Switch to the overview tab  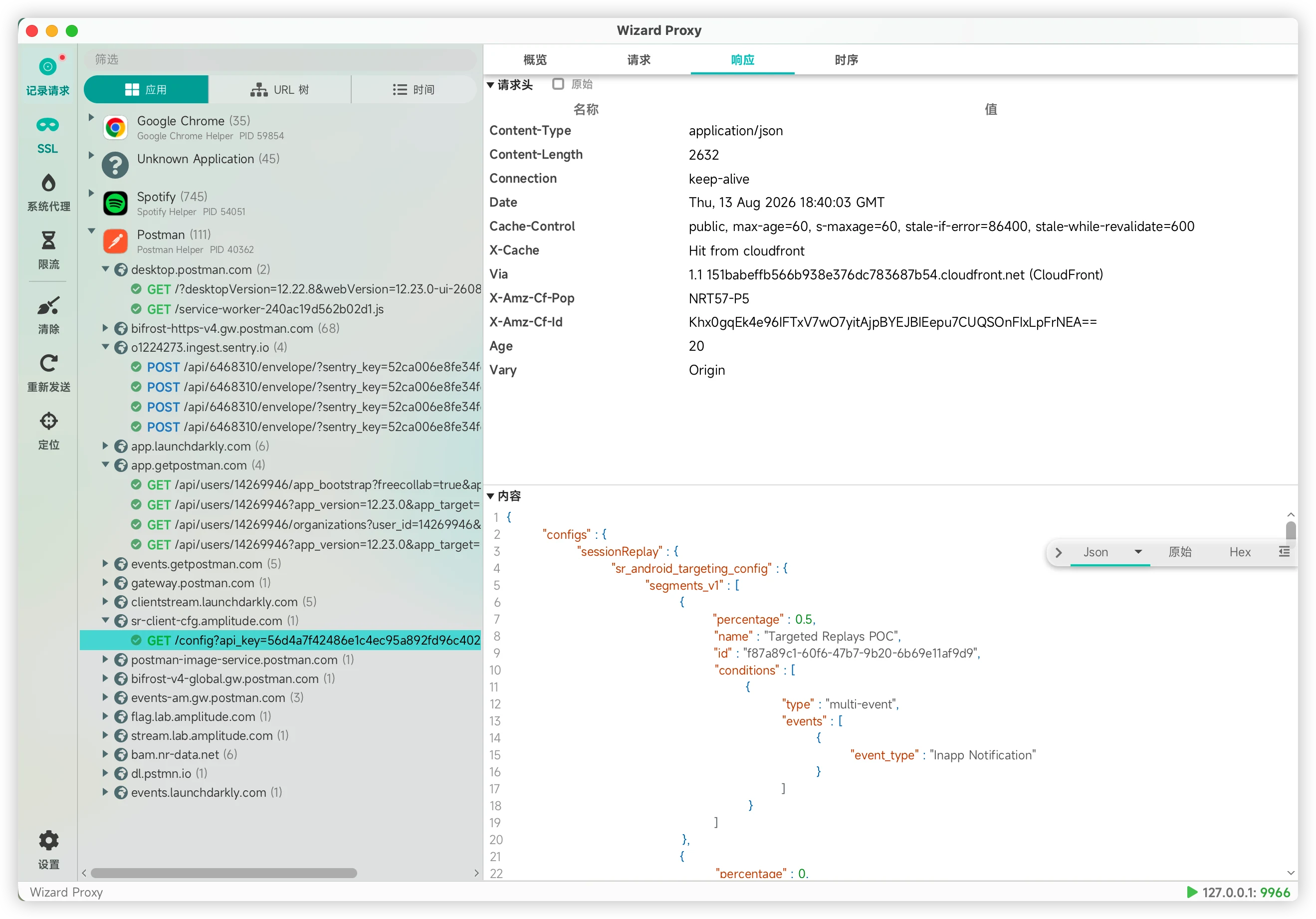click(x=535, y=60)
